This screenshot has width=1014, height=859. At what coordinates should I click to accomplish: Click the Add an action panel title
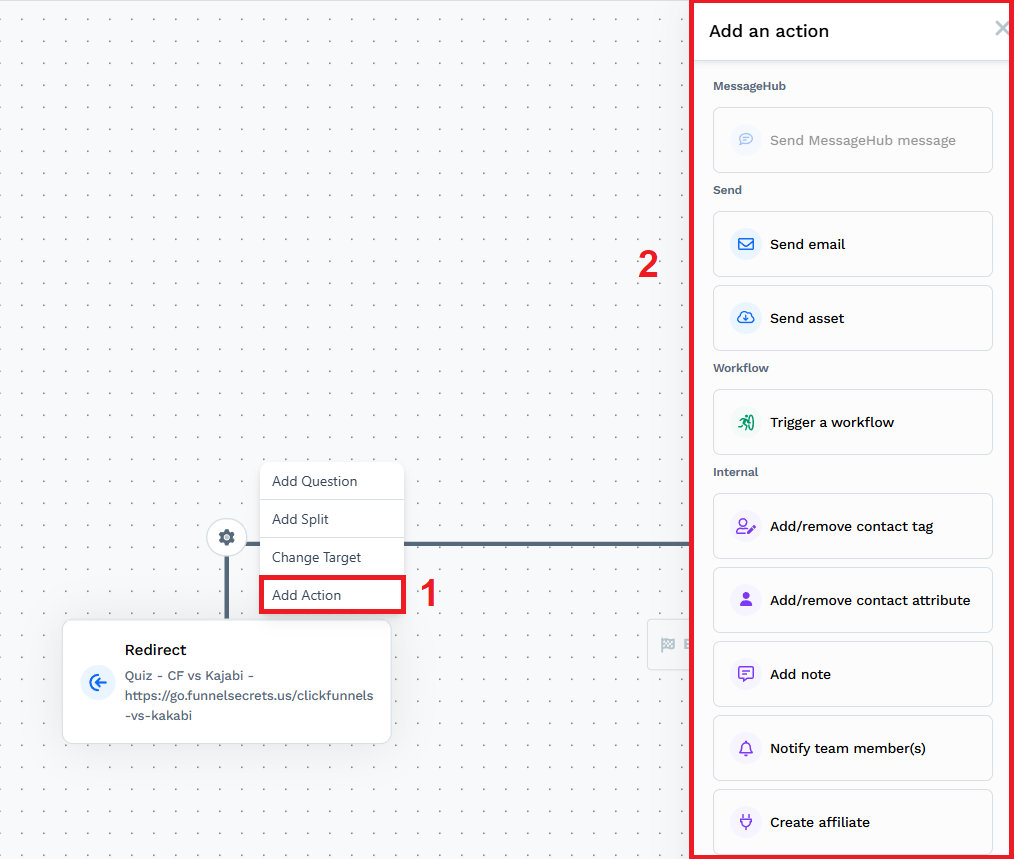(768, 31)
